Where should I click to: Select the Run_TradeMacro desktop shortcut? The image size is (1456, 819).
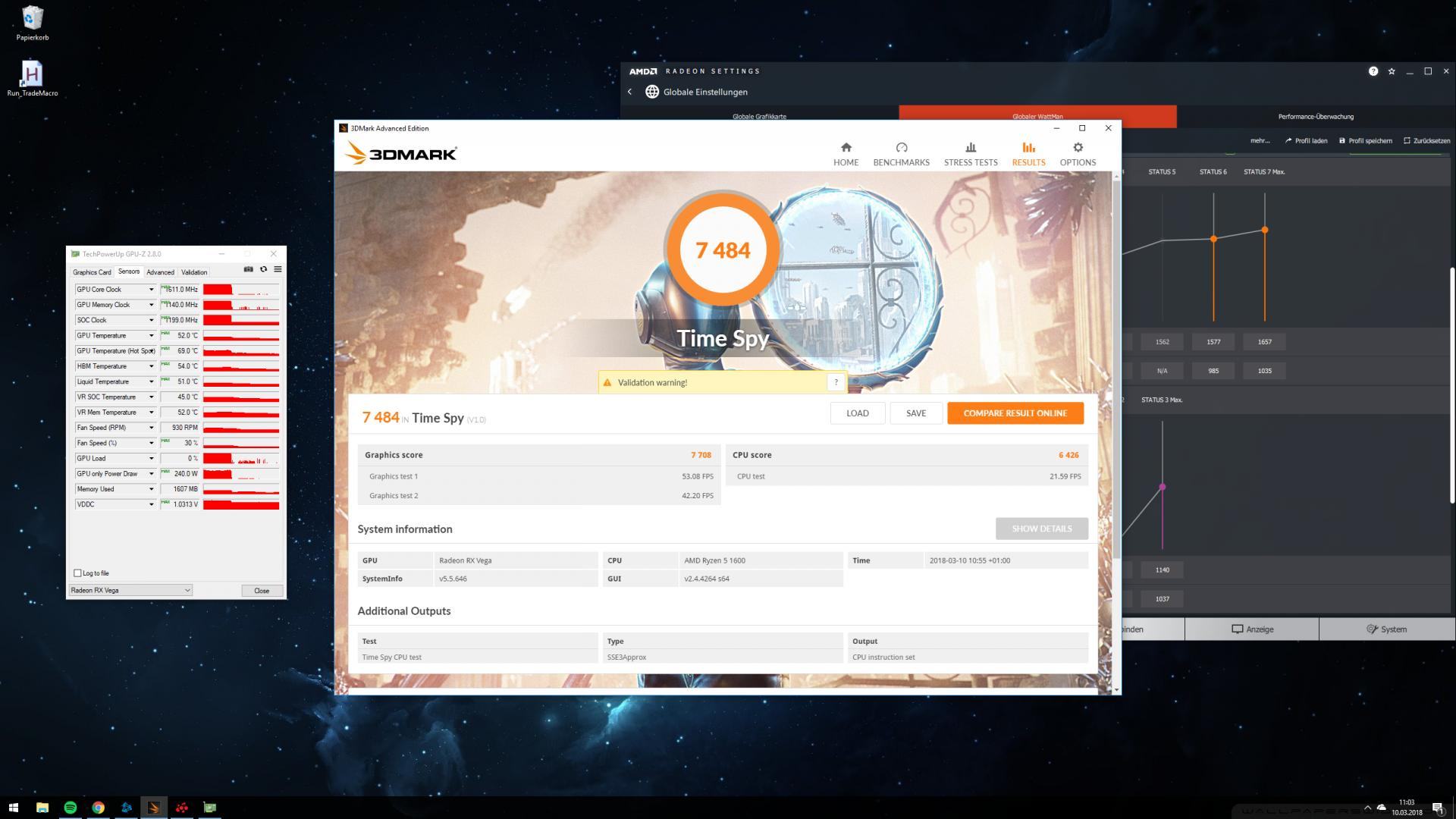[32, 79]
